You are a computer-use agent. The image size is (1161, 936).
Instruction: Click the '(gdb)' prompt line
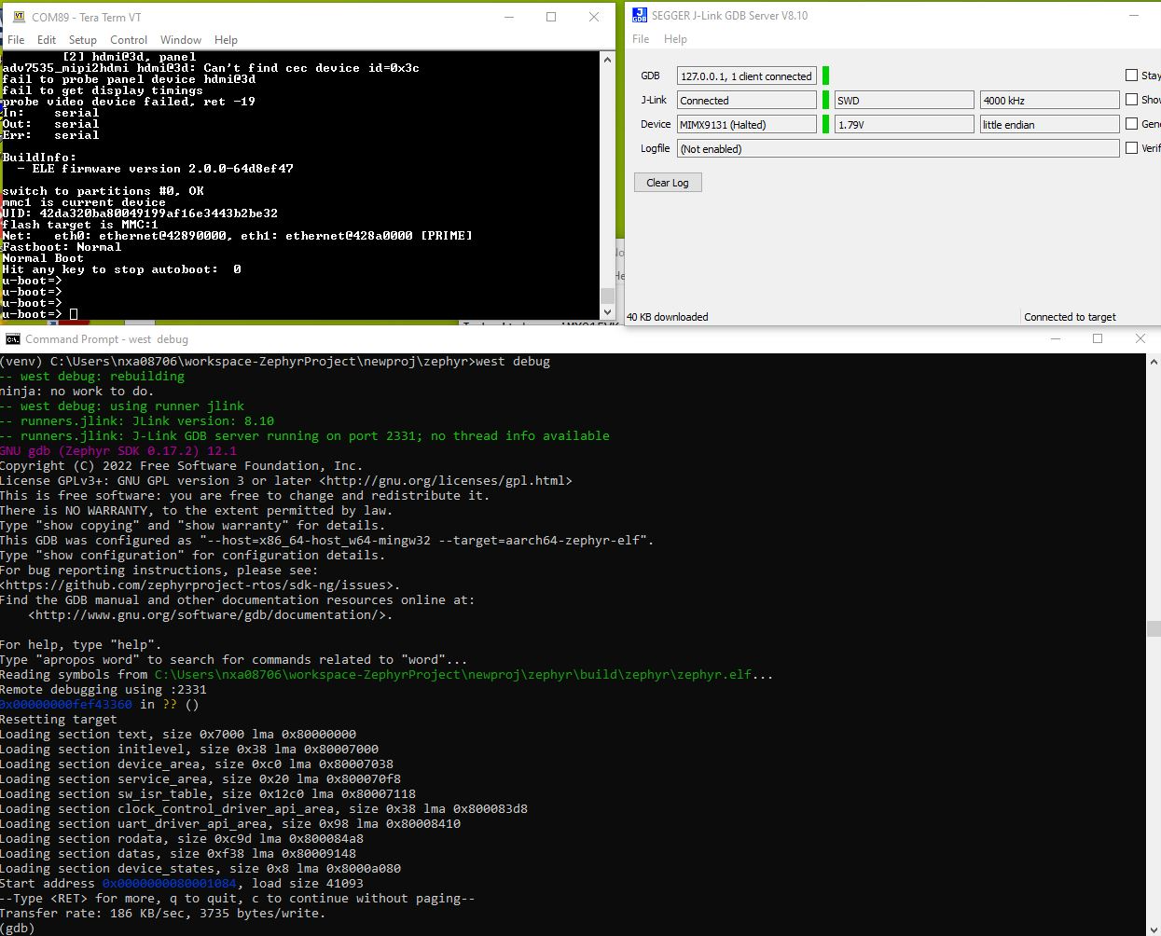click(x=18, y=928)
